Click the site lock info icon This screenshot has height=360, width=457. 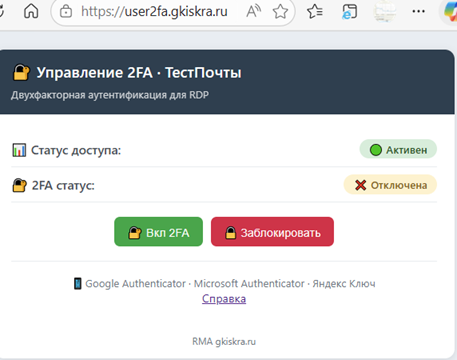click(x=66, y=12)
